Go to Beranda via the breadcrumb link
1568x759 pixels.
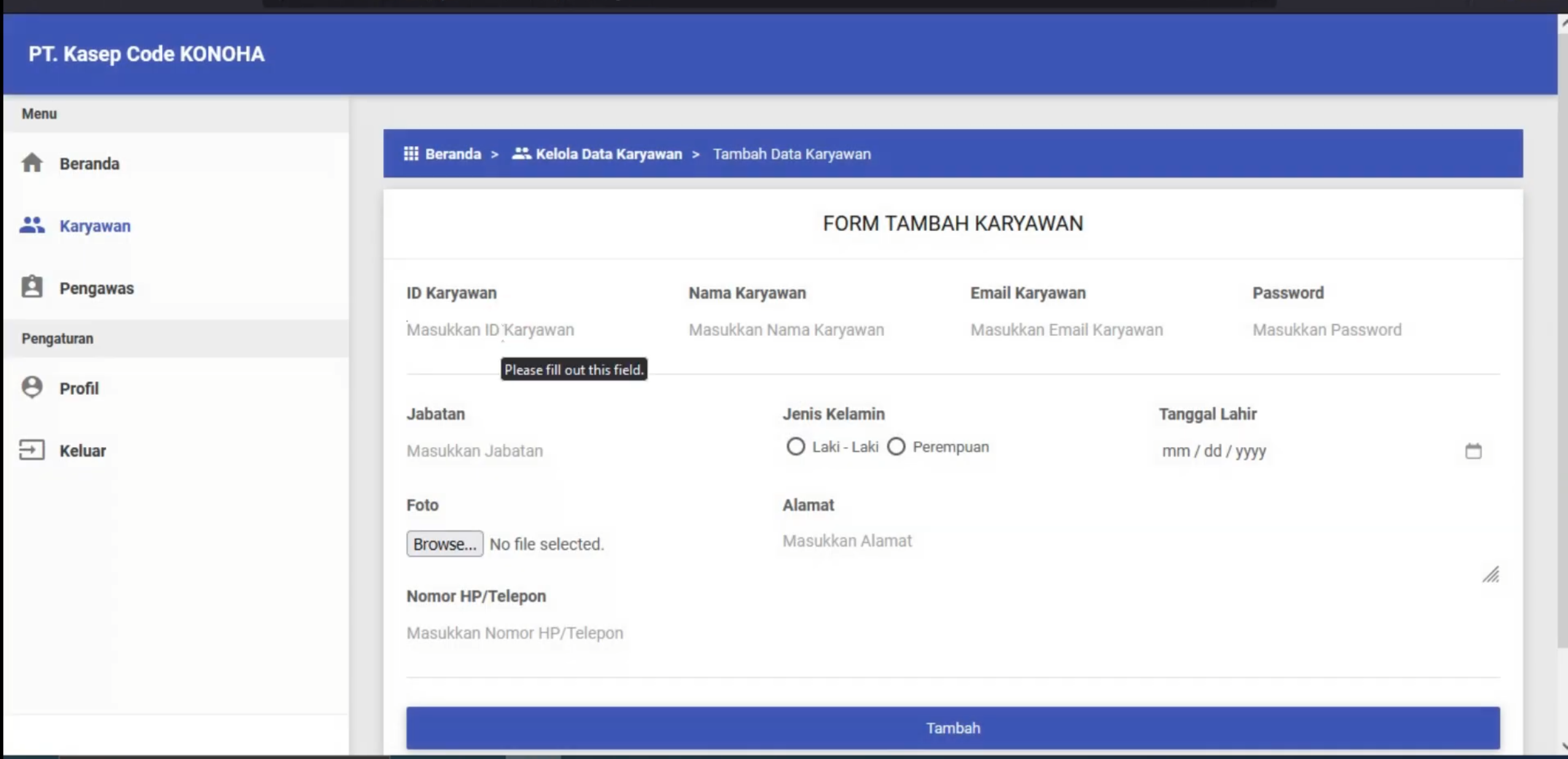[x=453, y=154]
